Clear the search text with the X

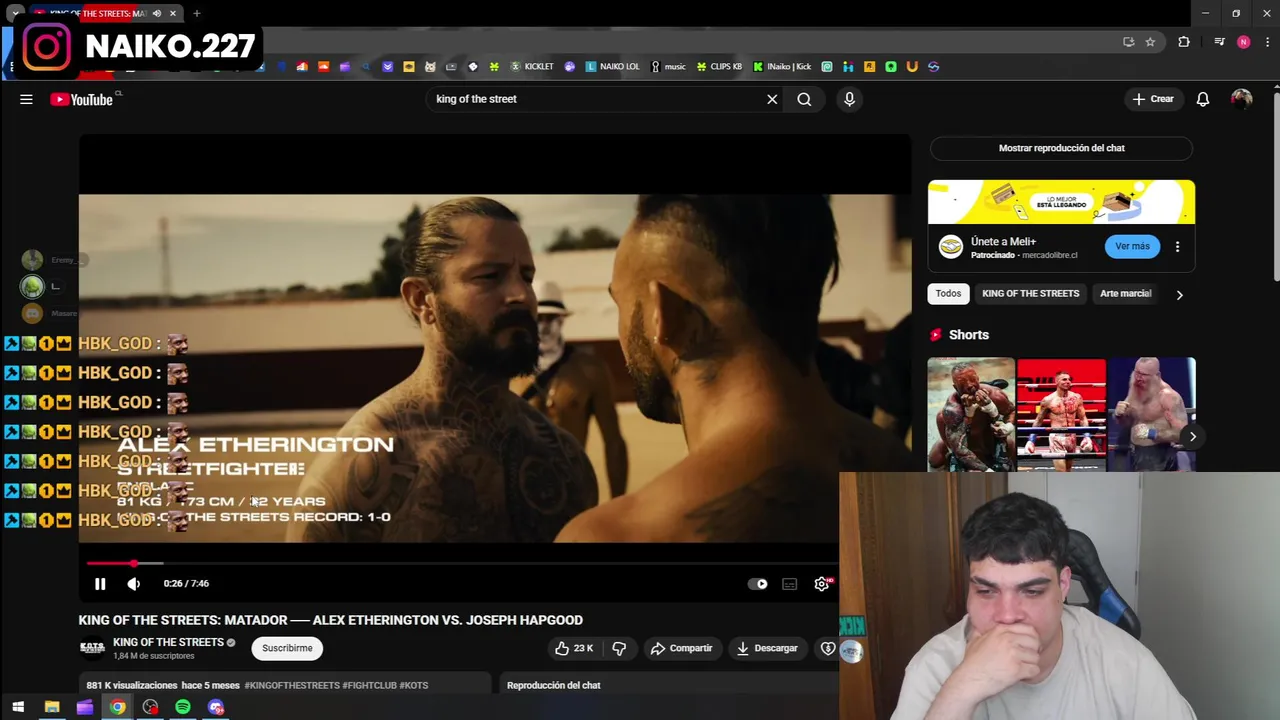772,99
